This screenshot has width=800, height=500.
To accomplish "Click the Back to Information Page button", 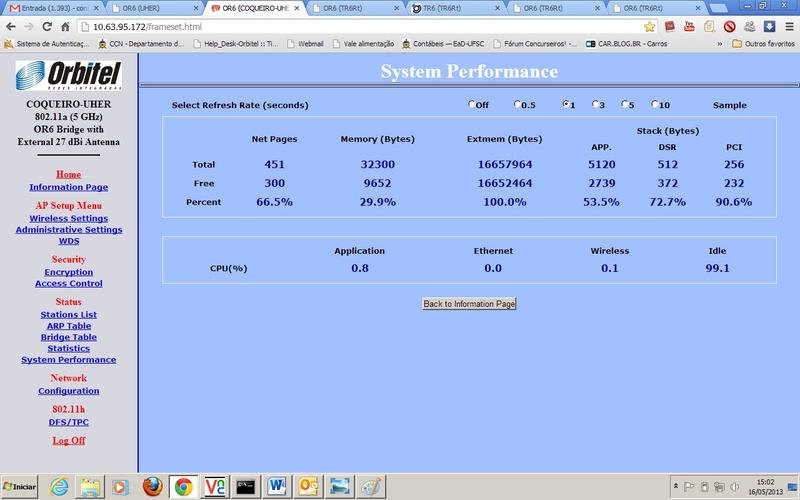I will coord(469,304).
